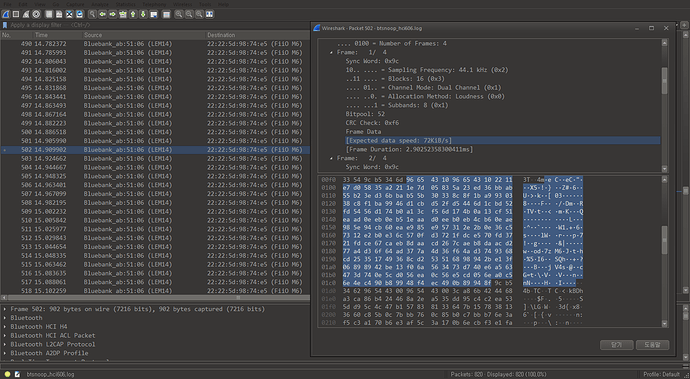
Task: Open the Wireless menu
Action: pos(183,4)
